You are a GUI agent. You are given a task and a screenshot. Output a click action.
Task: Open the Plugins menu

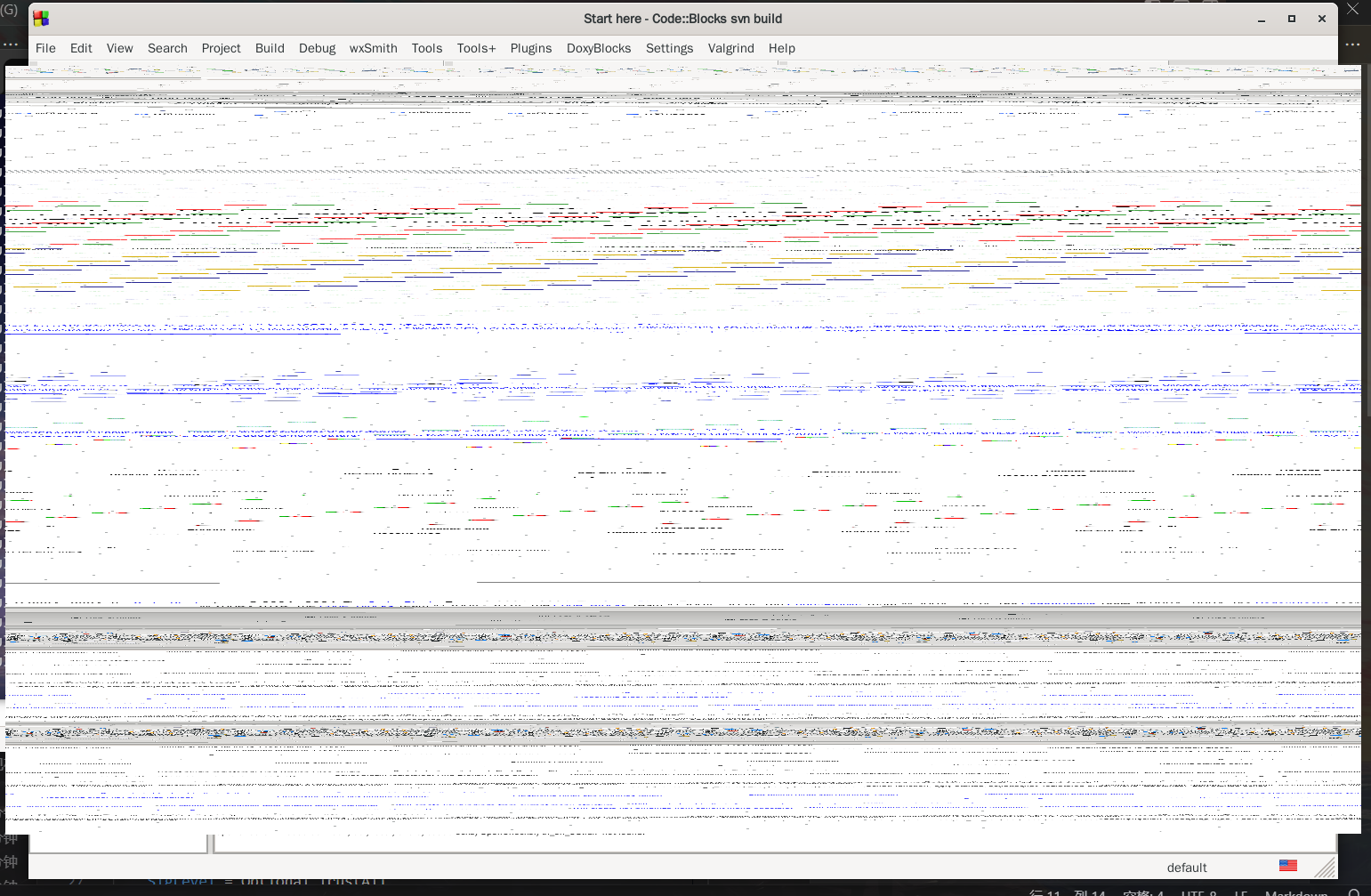tap(531, 48)
